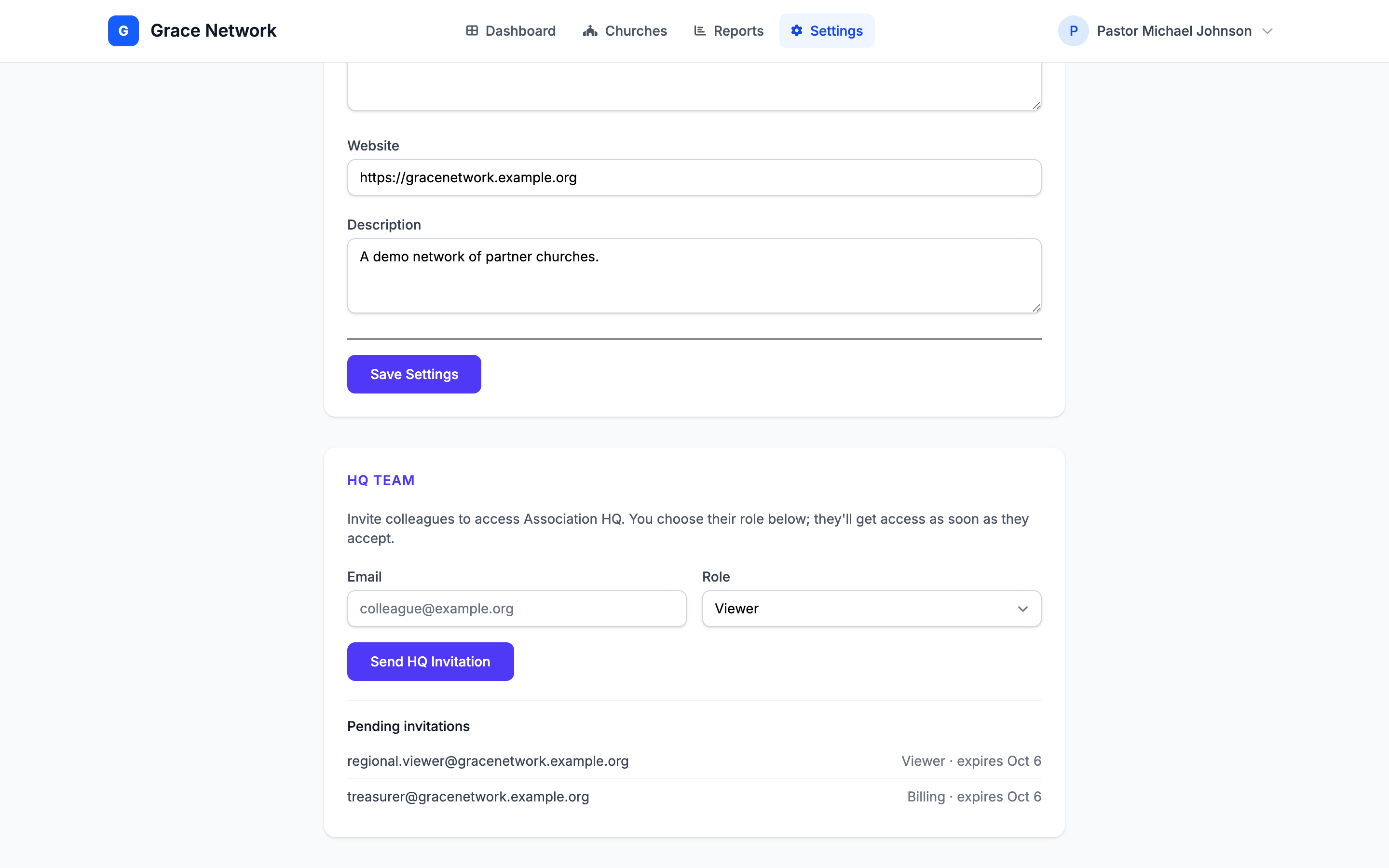Click the Reports chart icon

pyautogui.click(x=700, y=31)
